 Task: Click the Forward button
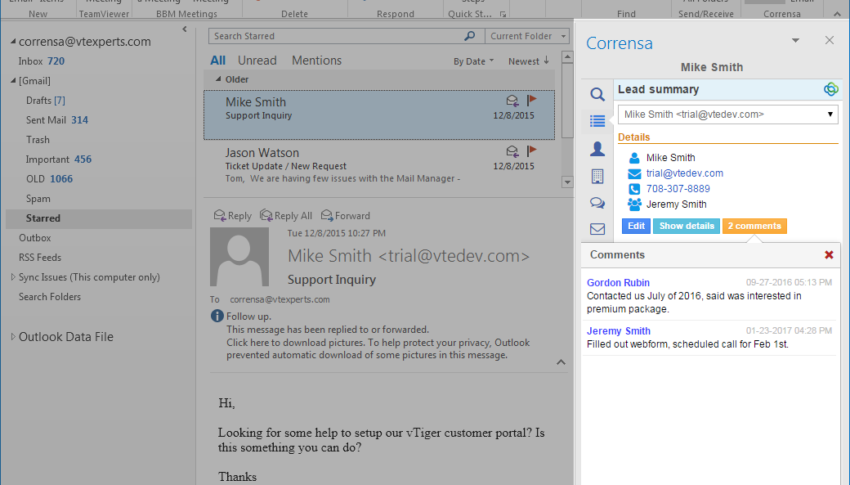point(346,216)
